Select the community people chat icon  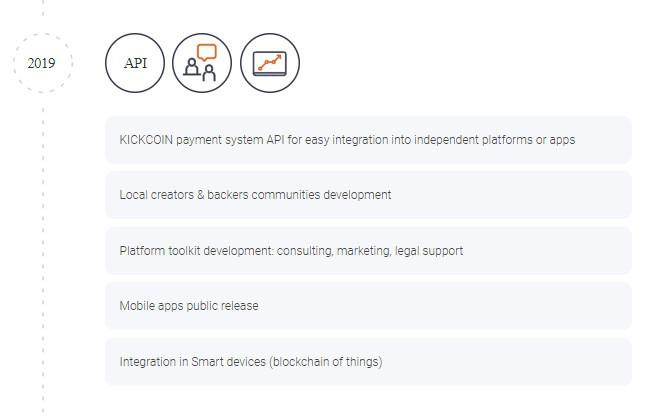click(x=202, y=63)
